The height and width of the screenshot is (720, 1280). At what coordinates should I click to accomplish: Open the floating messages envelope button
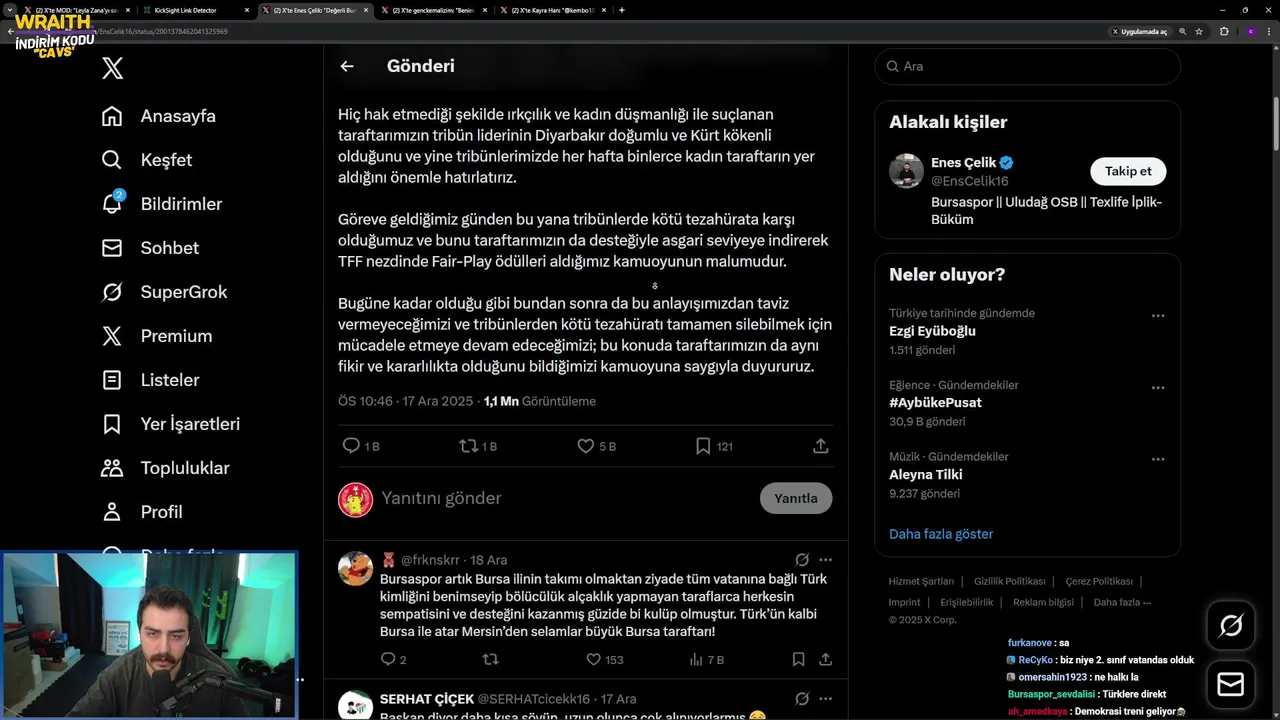pos(1231,684)
